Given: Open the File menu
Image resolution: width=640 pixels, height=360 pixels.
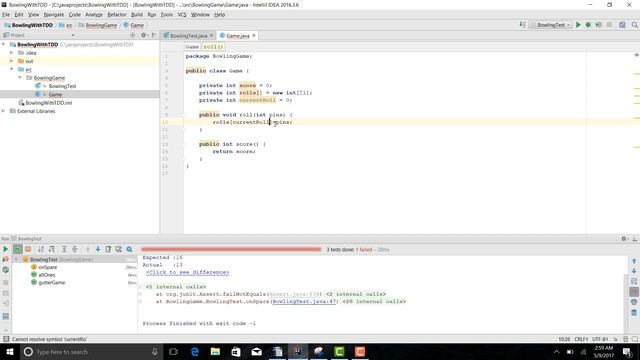Looking at the screenshot, I should coord(6,15).
